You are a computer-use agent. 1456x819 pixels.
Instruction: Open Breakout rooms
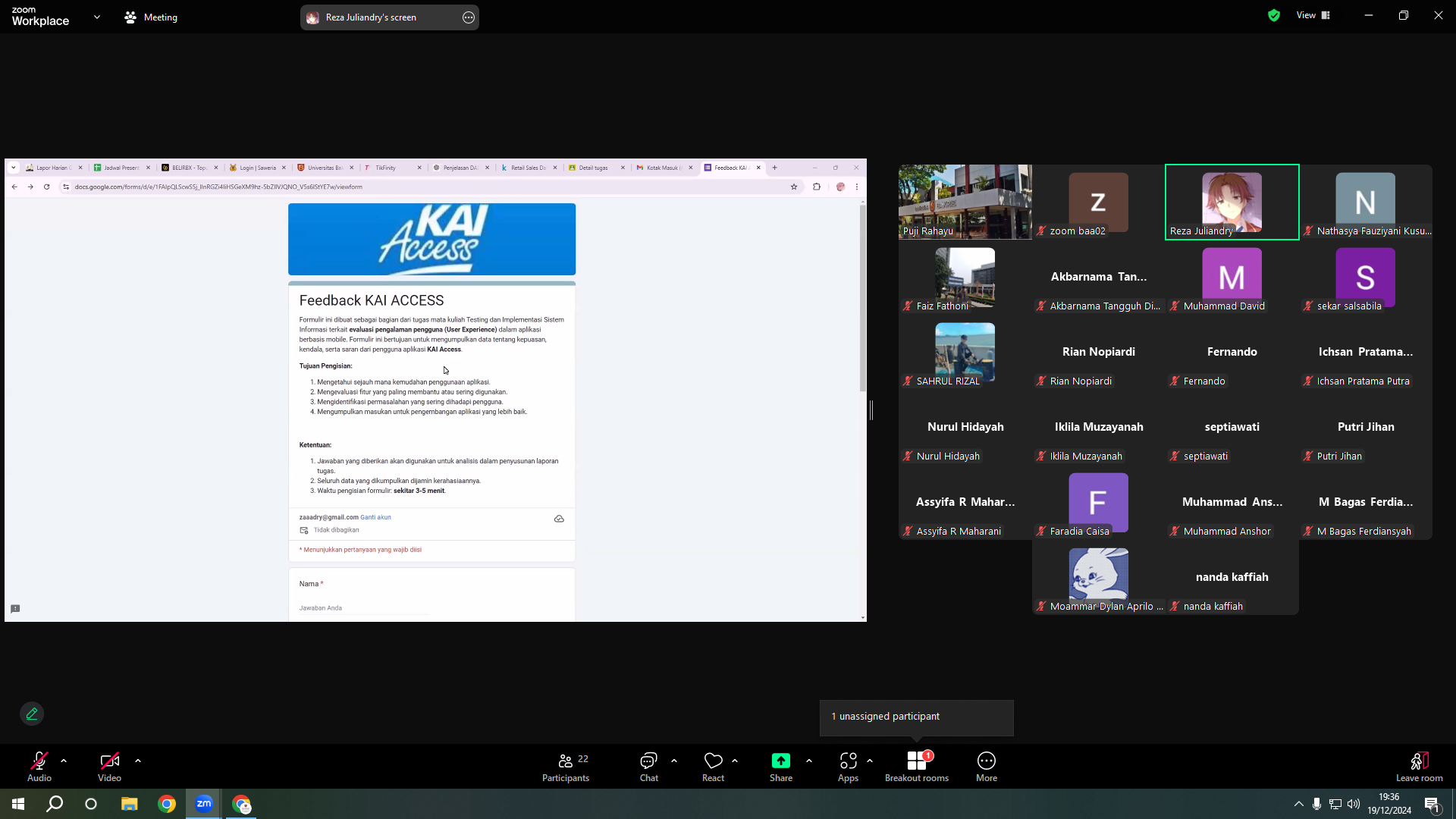click(x=917, y=767)
